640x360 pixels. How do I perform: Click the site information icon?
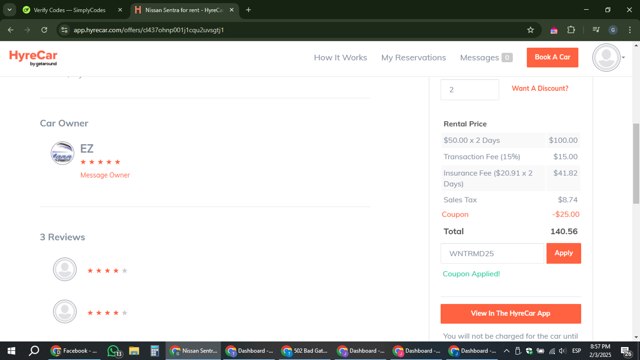pyautogui.click(x=64, y=30)
